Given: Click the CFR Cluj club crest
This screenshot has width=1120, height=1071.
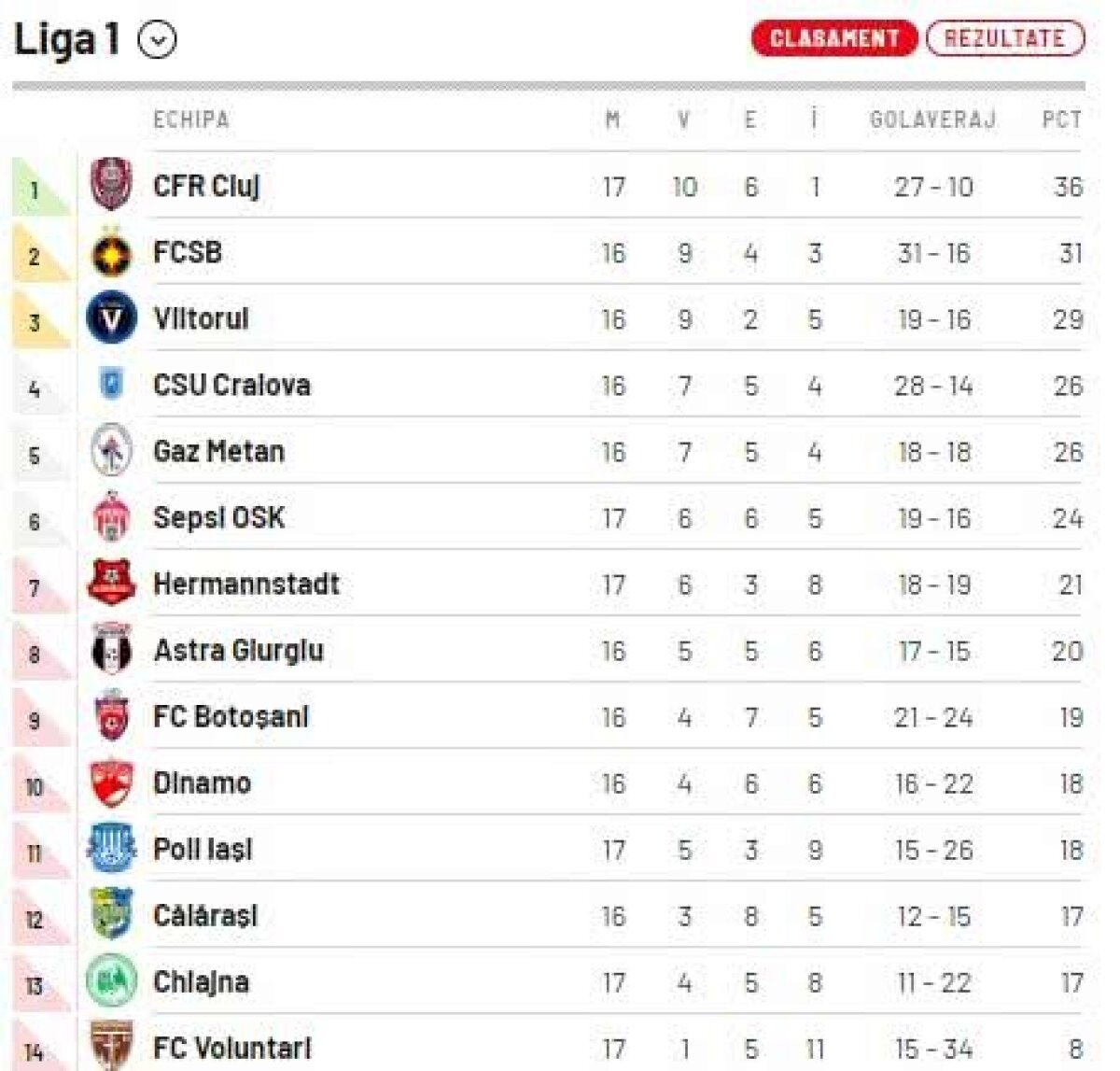Looking at the screenshot, I should click(x=112, y=185).
